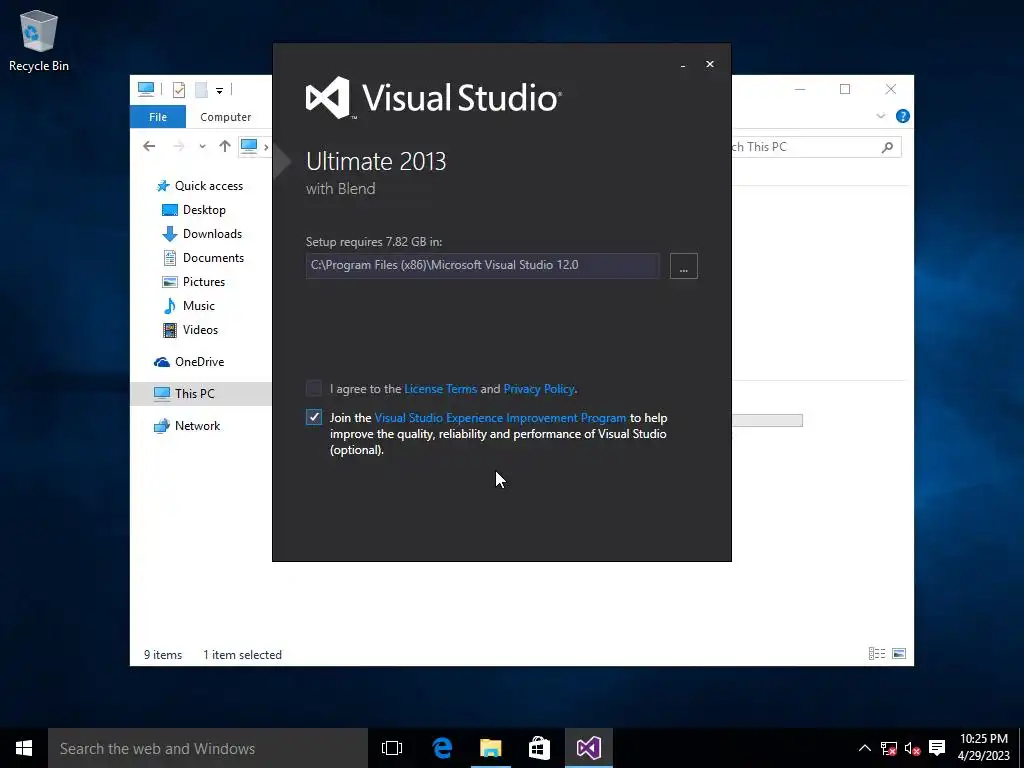The image size is (1024, 768).
Task: Select Music in navigation pane
Action: (189, 306)
